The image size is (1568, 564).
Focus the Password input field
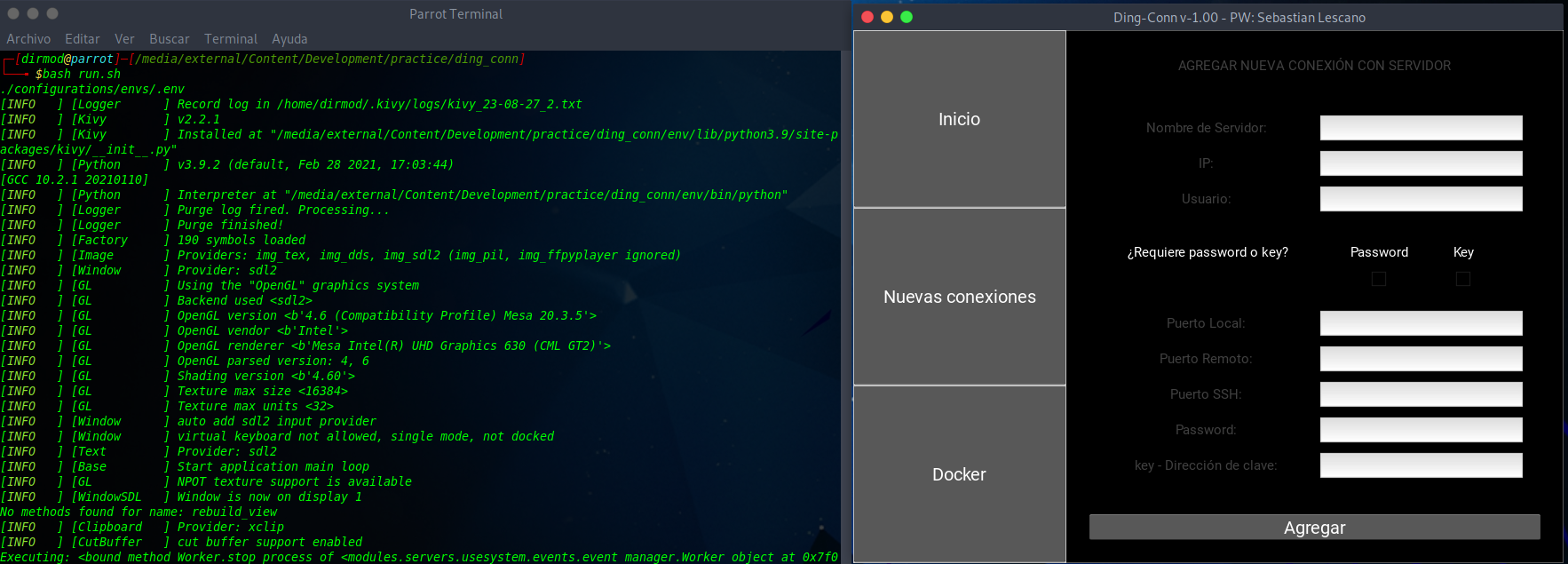pos(1421,430)
